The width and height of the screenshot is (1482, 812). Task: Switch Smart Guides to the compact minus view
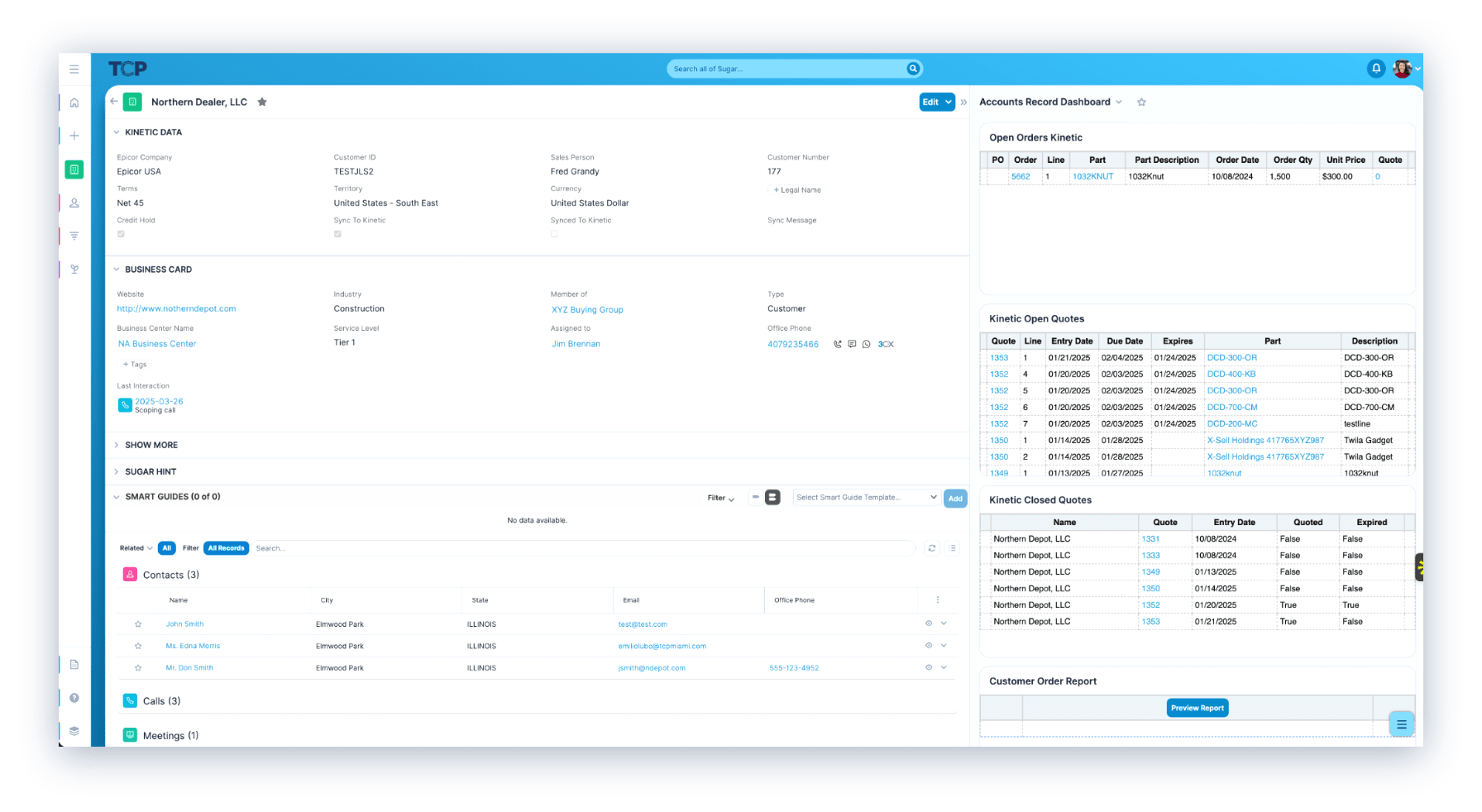755,497
